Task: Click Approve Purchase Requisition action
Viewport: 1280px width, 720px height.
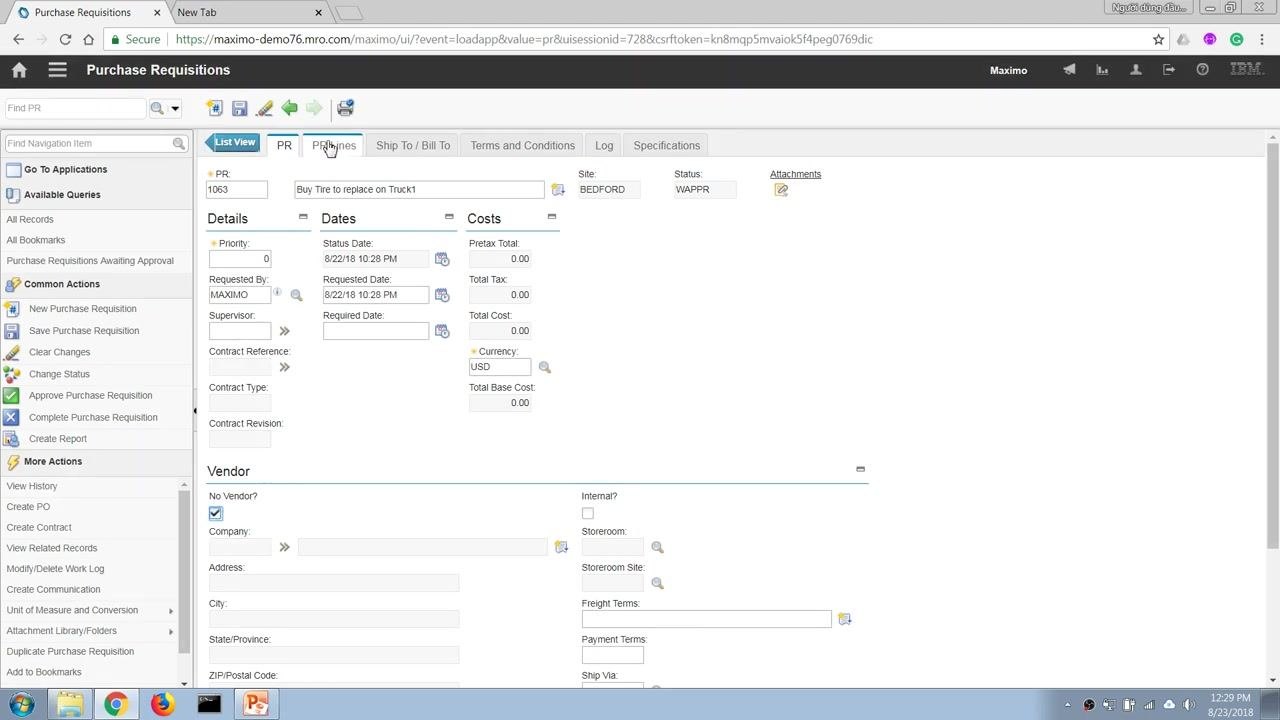Action: click(90, 395)
